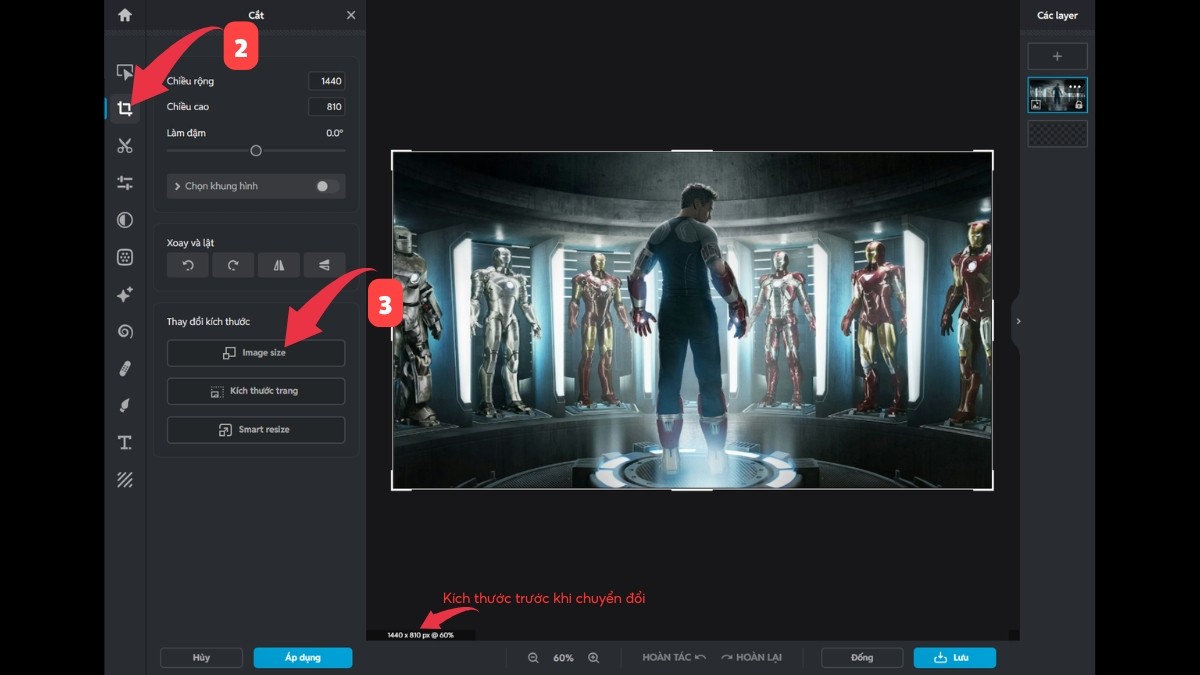Open the Liquify swirl tool

pyautogui.click(x=125, y=331)
